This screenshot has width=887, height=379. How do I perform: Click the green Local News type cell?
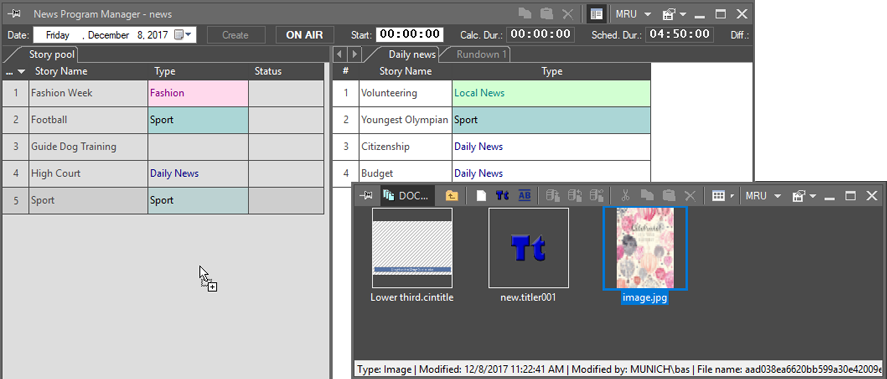pyautogui.click(x=552, y=93)
